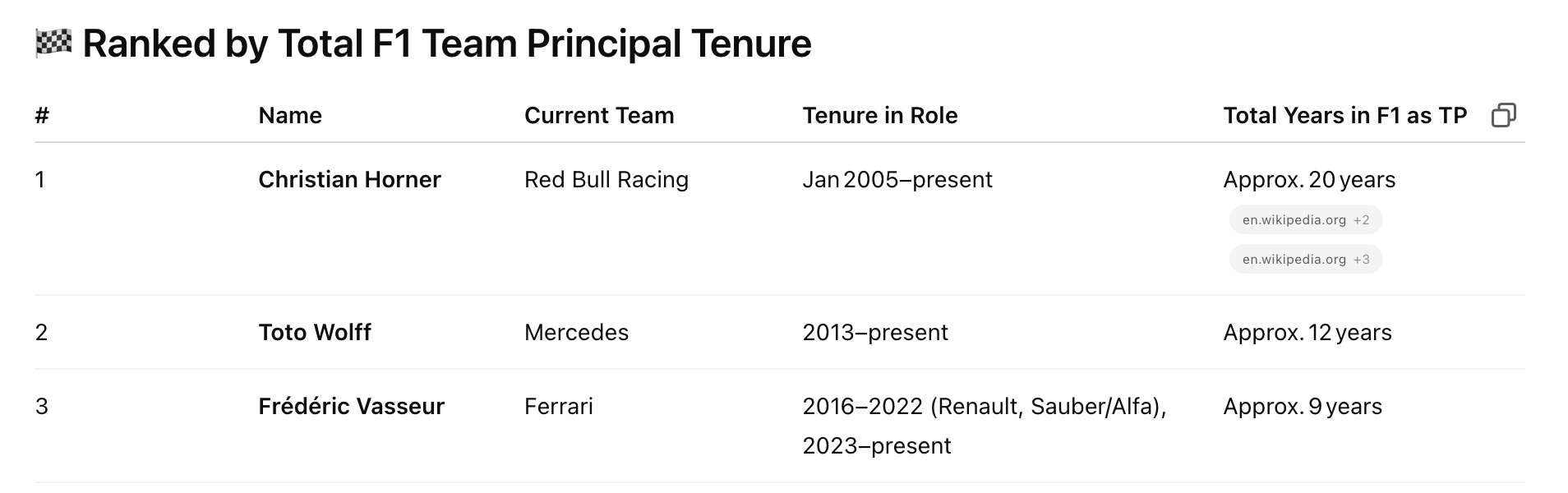Click the Total Years in F1 as TP header
1568x493 pixels.
tap(1344, 116)
